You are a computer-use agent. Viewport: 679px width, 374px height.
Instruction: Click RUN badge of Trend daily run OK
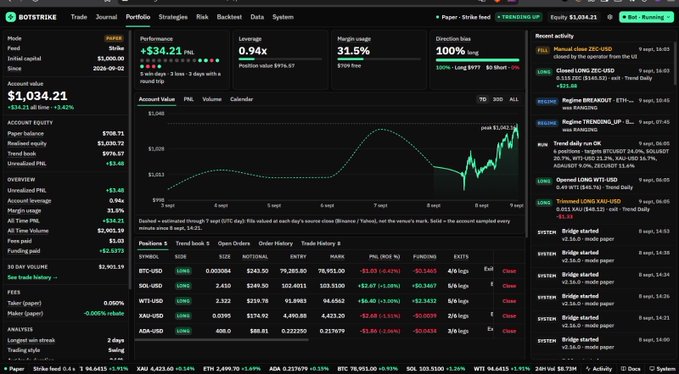coord(543,145)
